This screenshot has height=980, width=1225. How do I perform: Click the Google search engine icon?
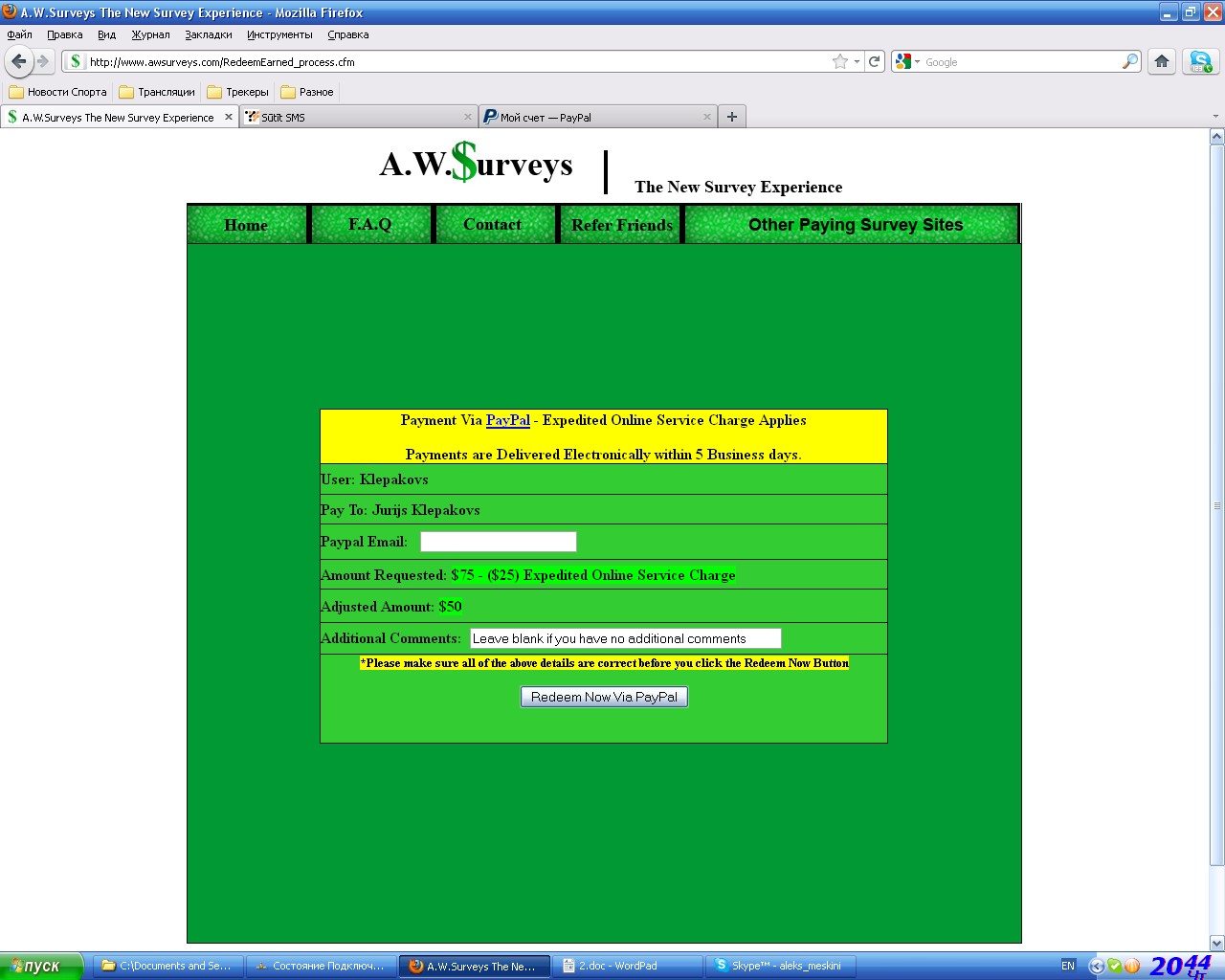coord(902,61)
